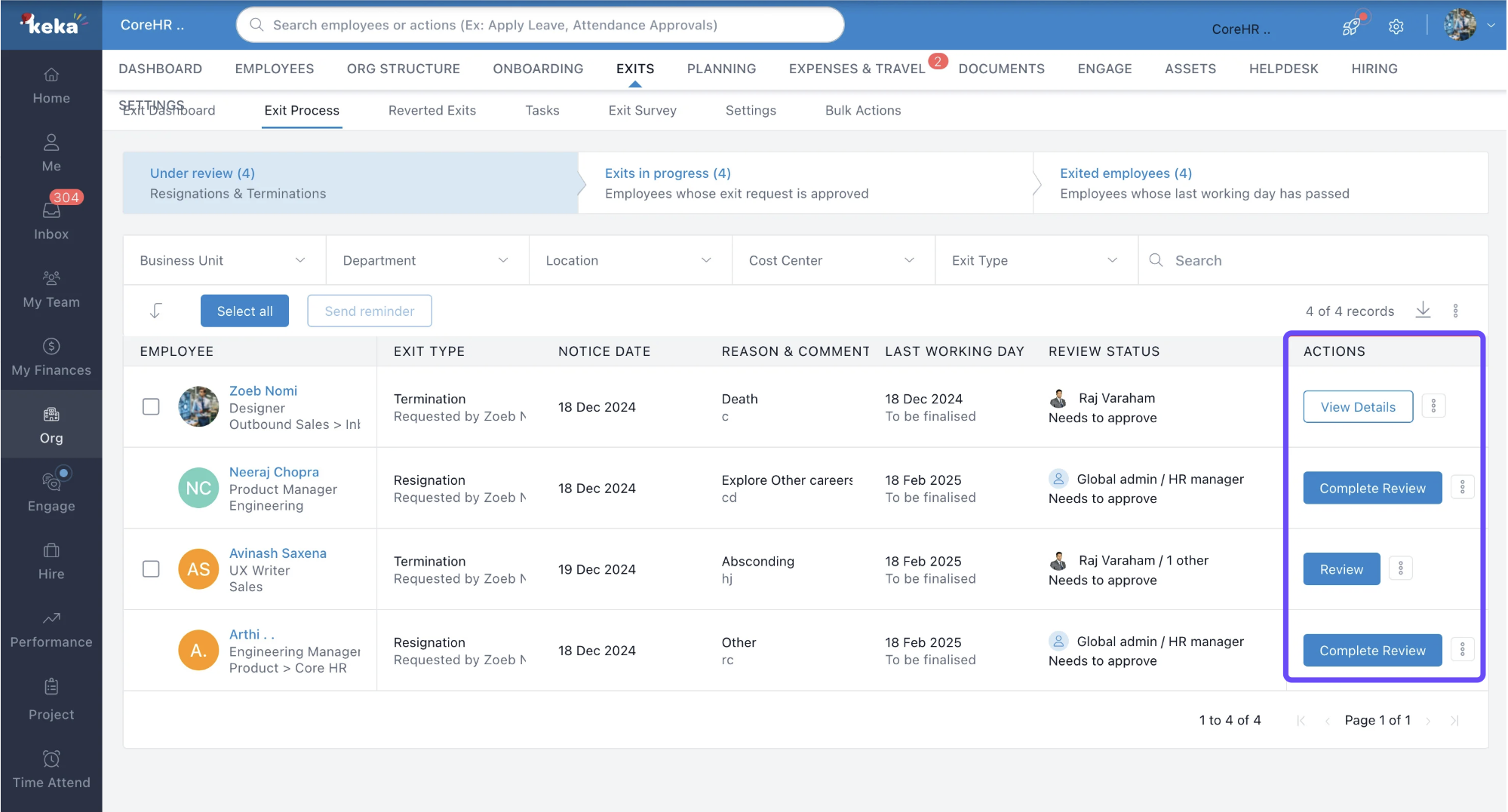Select the Exits in progress stage
This screenshot has height=812, width=1508.
pos(804,183)
